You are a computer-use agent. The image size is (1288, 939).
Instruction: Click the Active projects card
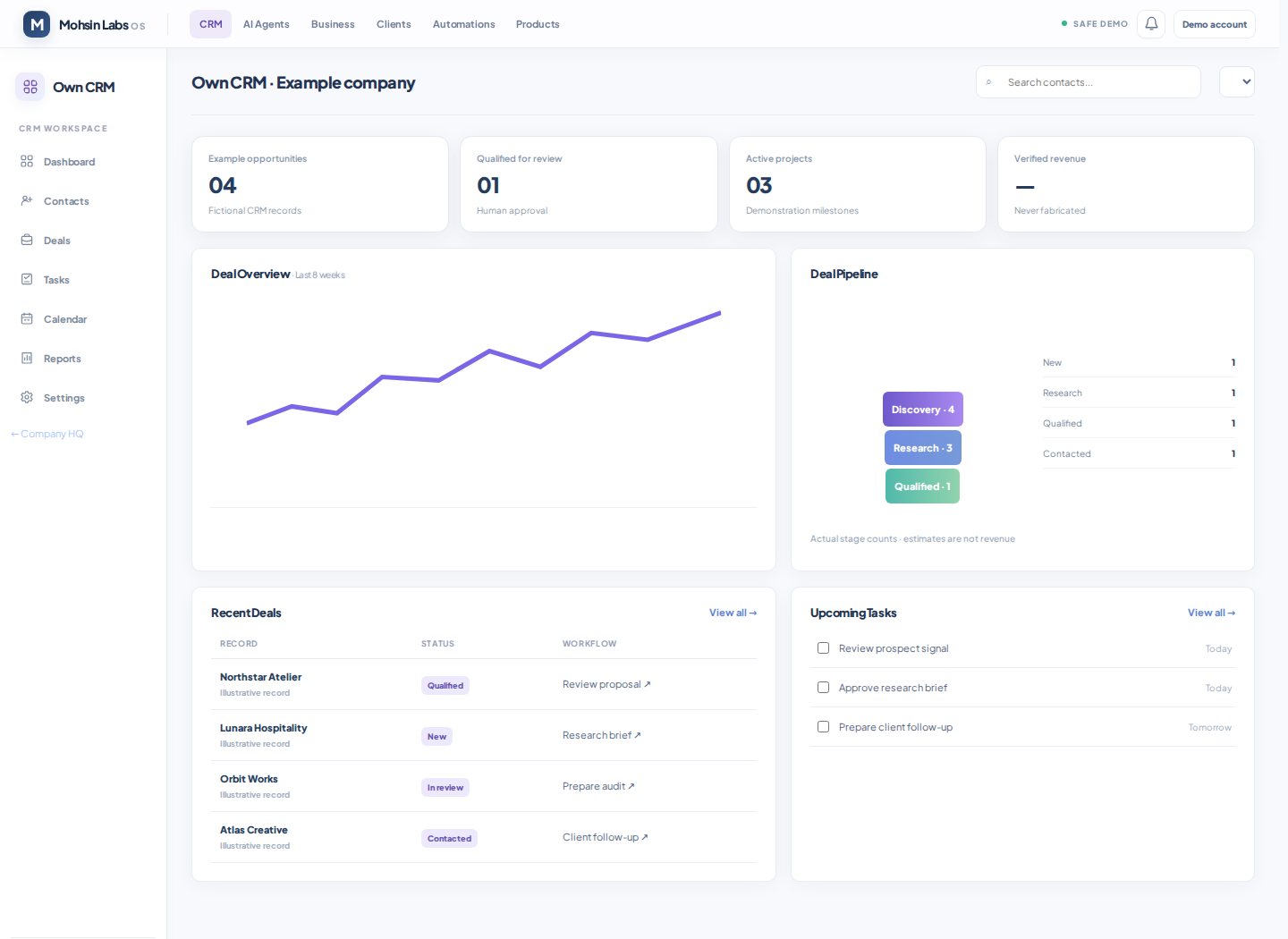(x=858, y=184)
